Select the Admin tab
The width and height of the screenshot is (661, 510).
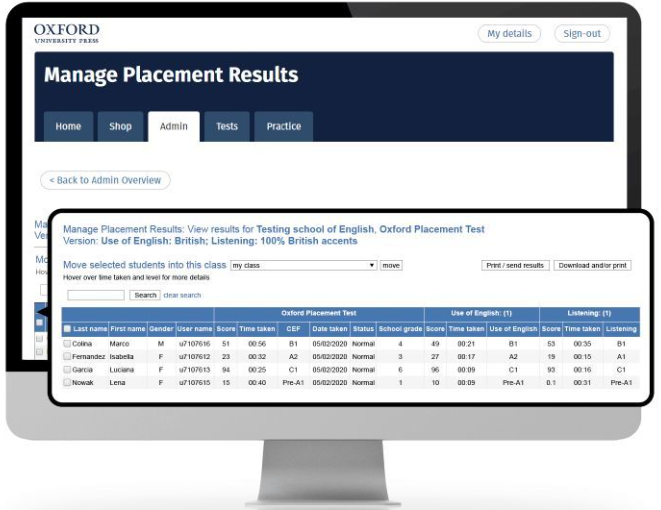[x=174, y=126]
